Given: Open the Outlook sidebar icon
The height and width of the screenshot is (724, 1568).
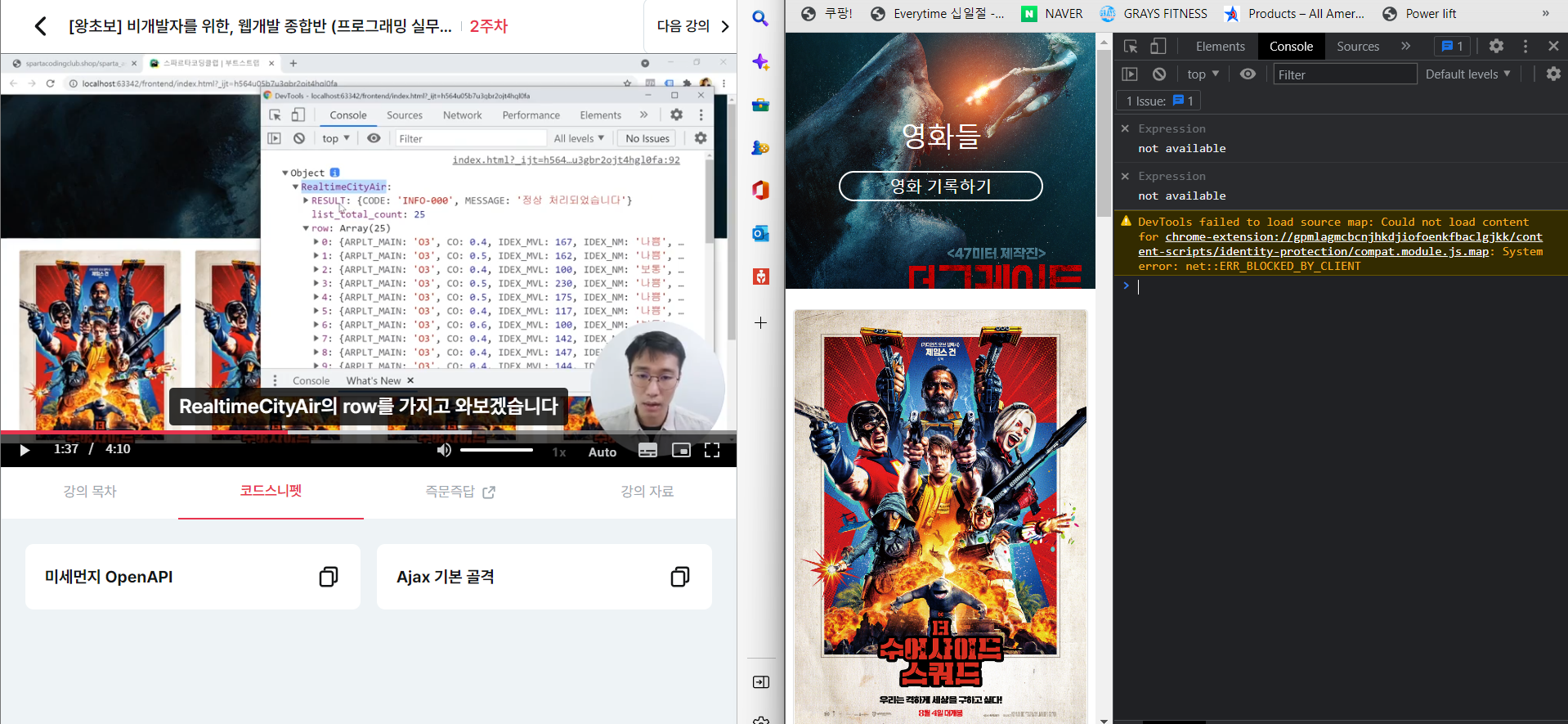Looking at the screenshot, I should coord(760,234).
